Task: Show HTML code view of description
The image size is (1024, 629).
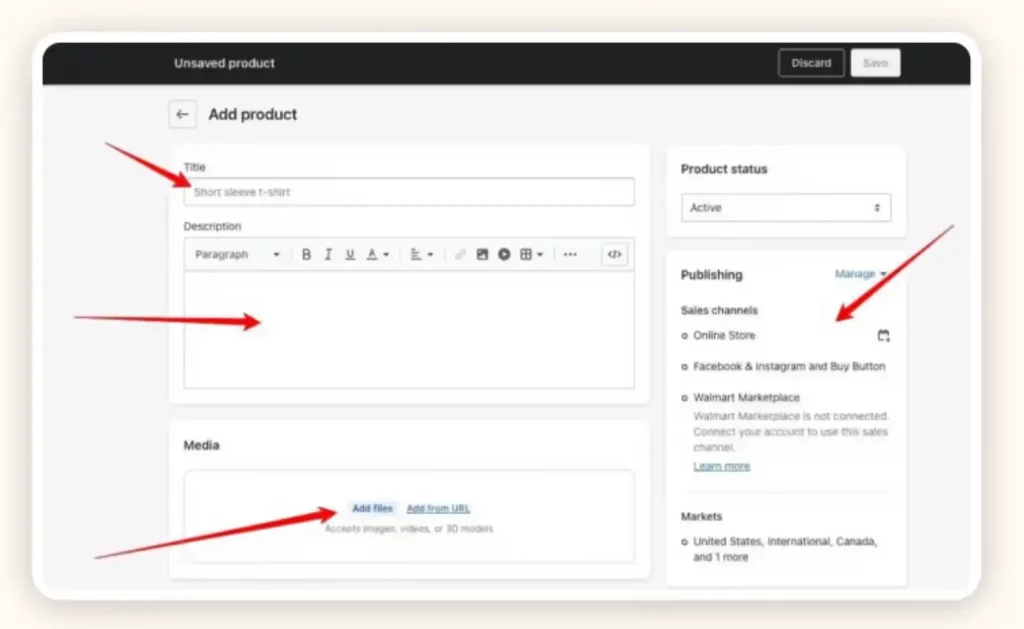Action: (x=614, y=255)
